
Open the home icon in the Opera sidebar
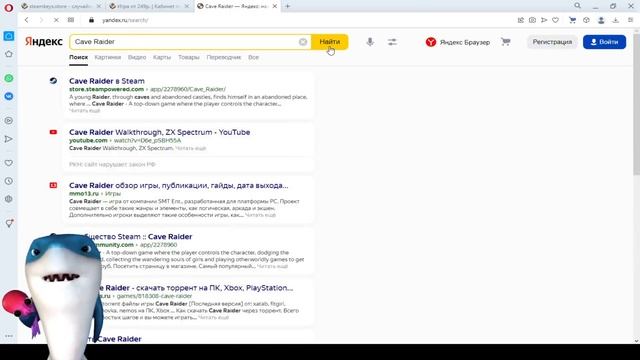(x=9, y=54)
